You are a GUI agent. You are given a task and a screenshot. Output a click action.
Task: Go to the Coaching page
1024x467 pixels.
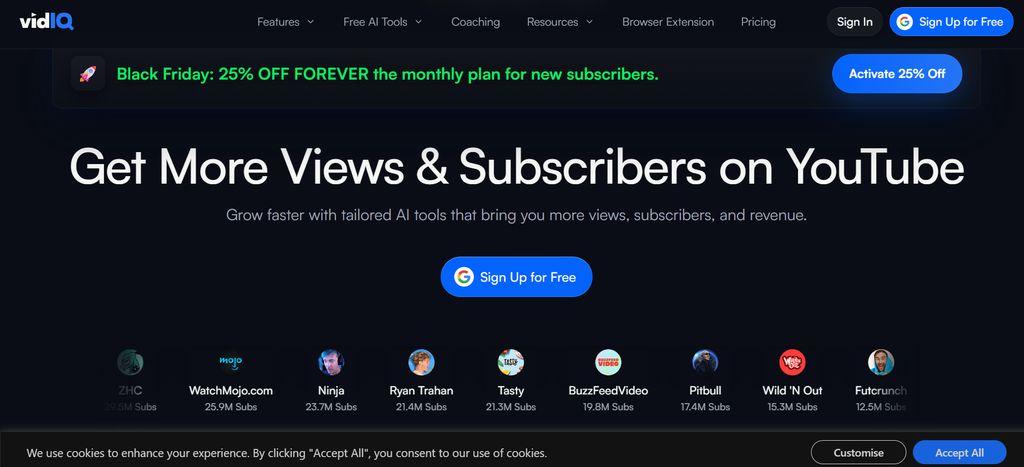pos(475,22)
